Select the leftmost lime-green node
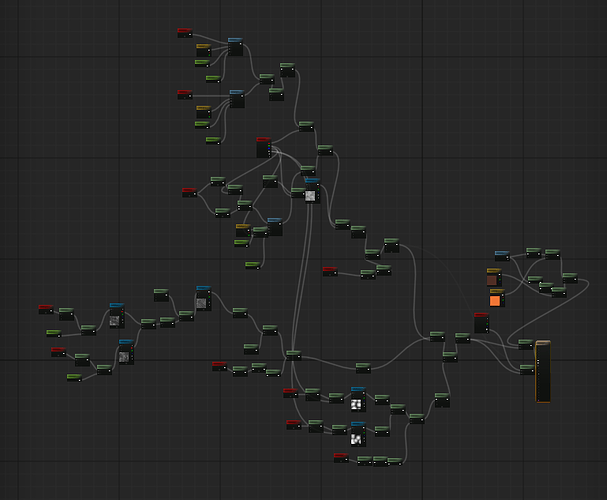This screenshot has height=500, width=607. pos(54,334)
